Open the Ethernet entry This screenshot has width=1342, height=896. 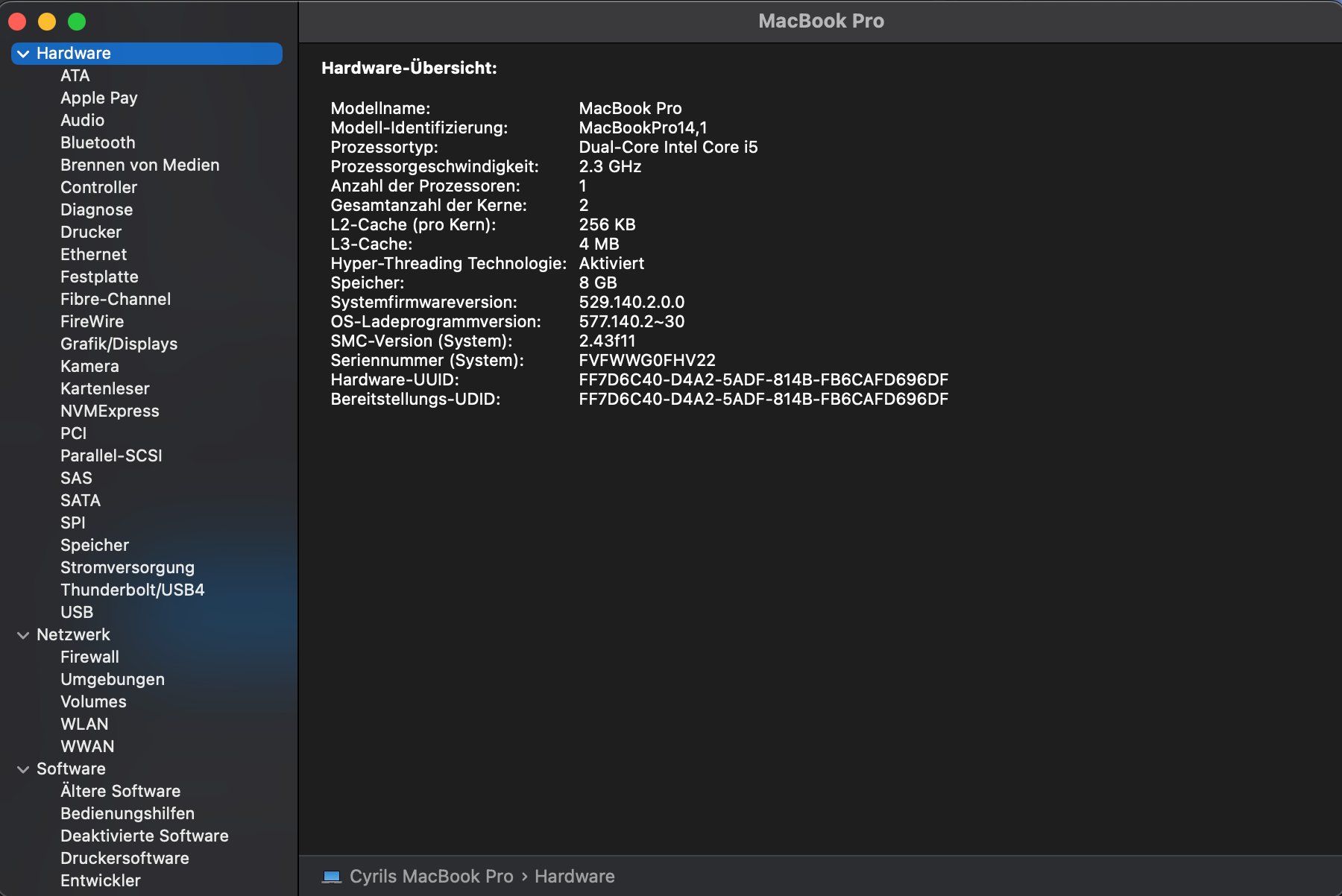[94, 255]
